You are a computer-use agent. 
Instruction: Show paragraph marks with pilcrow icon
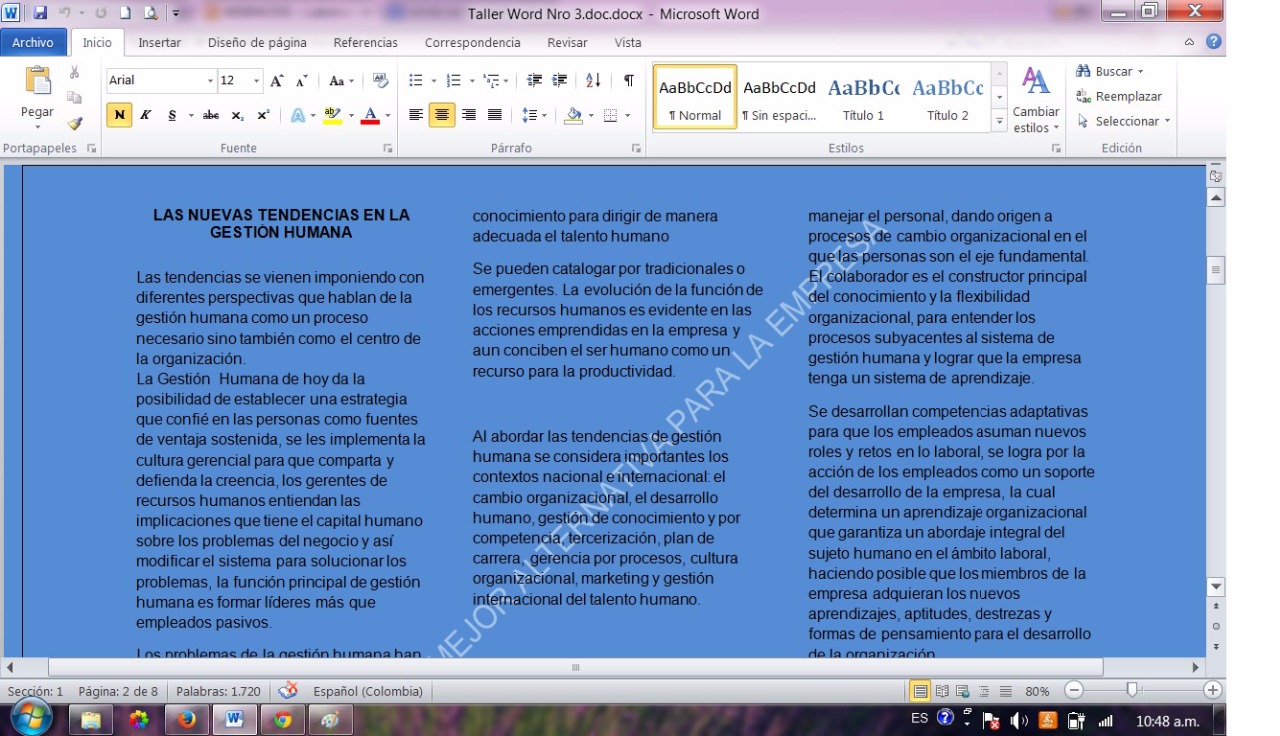click(628, 81)
